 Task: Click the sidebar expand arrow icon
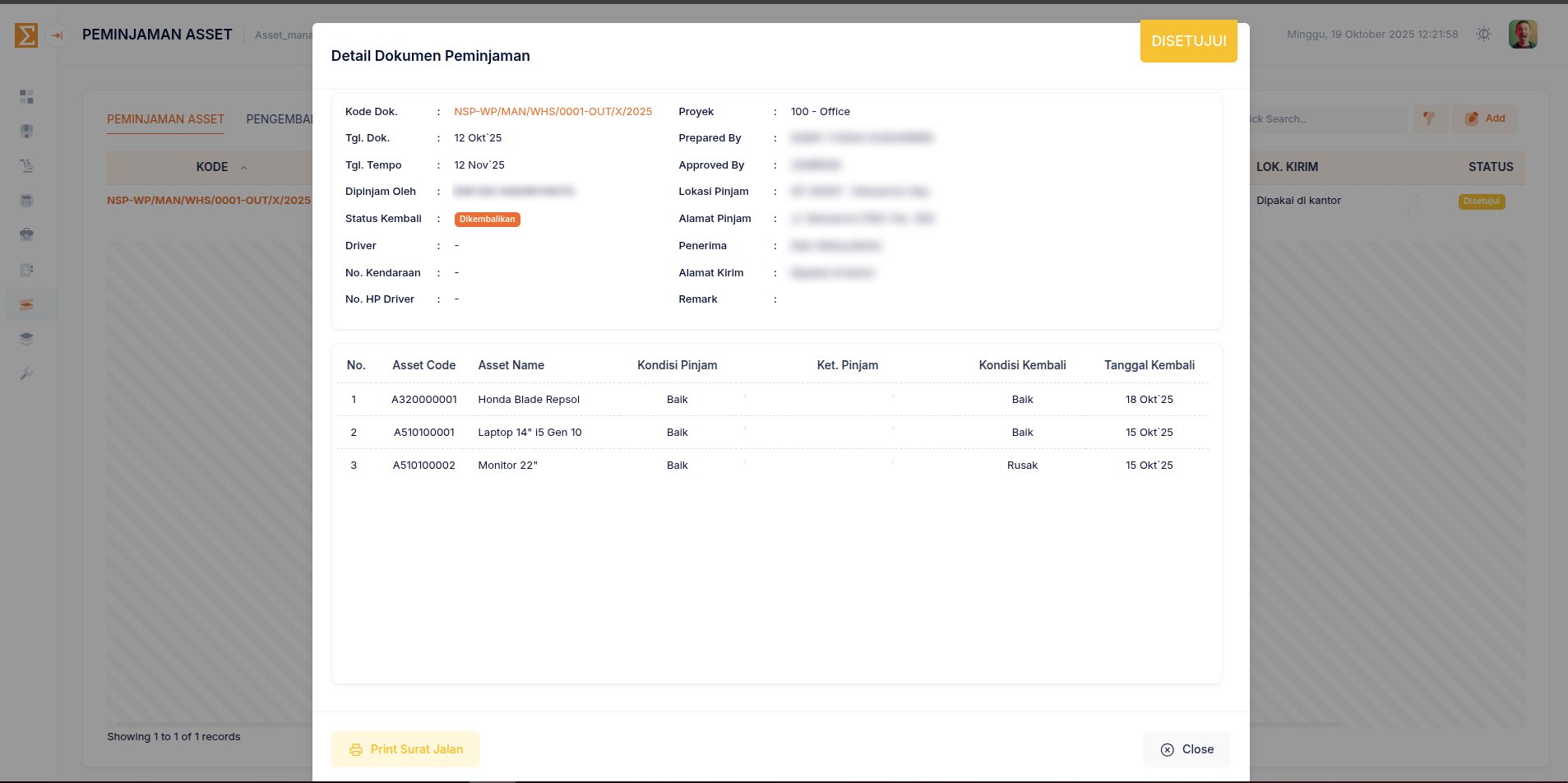[x=57, y=35]
